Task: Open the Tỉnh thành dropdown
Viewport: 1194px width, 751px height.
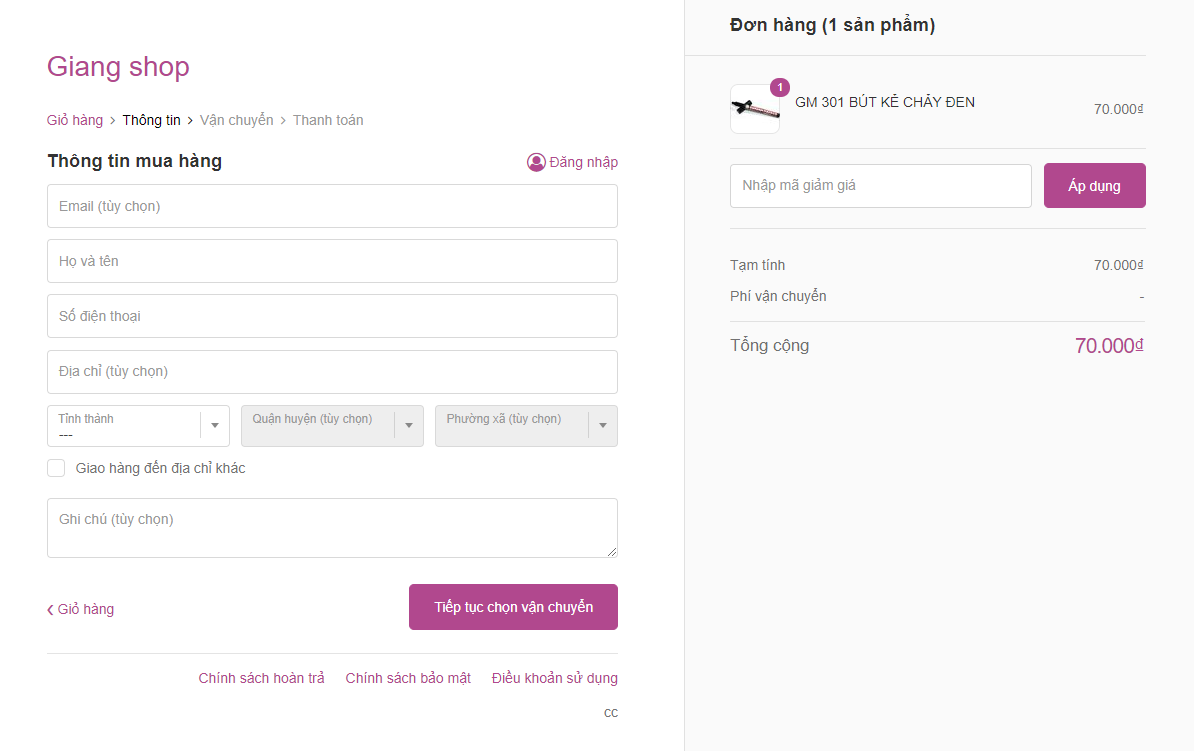Action: point(138,426)
